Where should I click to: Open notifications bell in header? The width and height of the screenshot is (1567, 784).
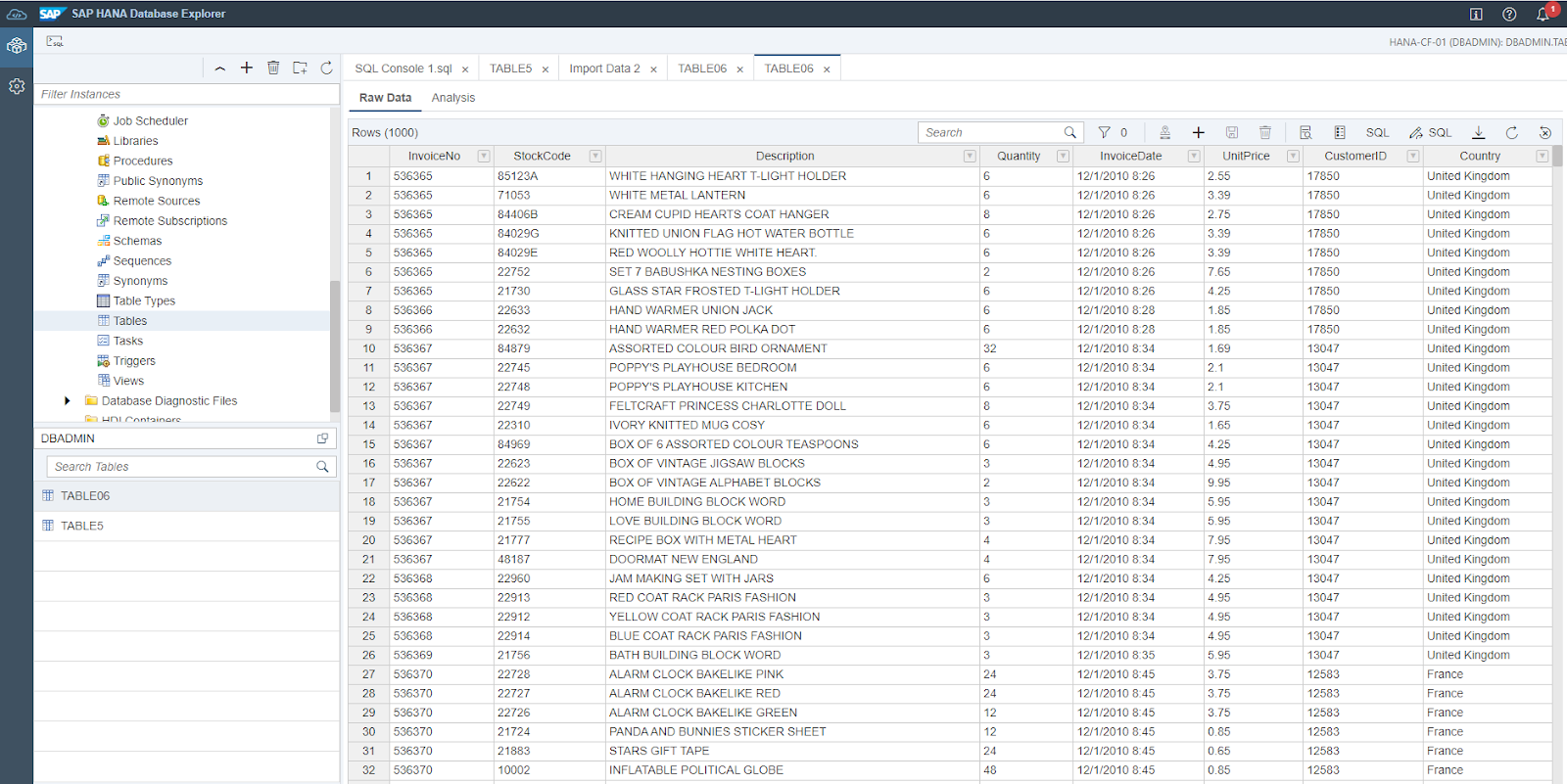pos(1543,14)
